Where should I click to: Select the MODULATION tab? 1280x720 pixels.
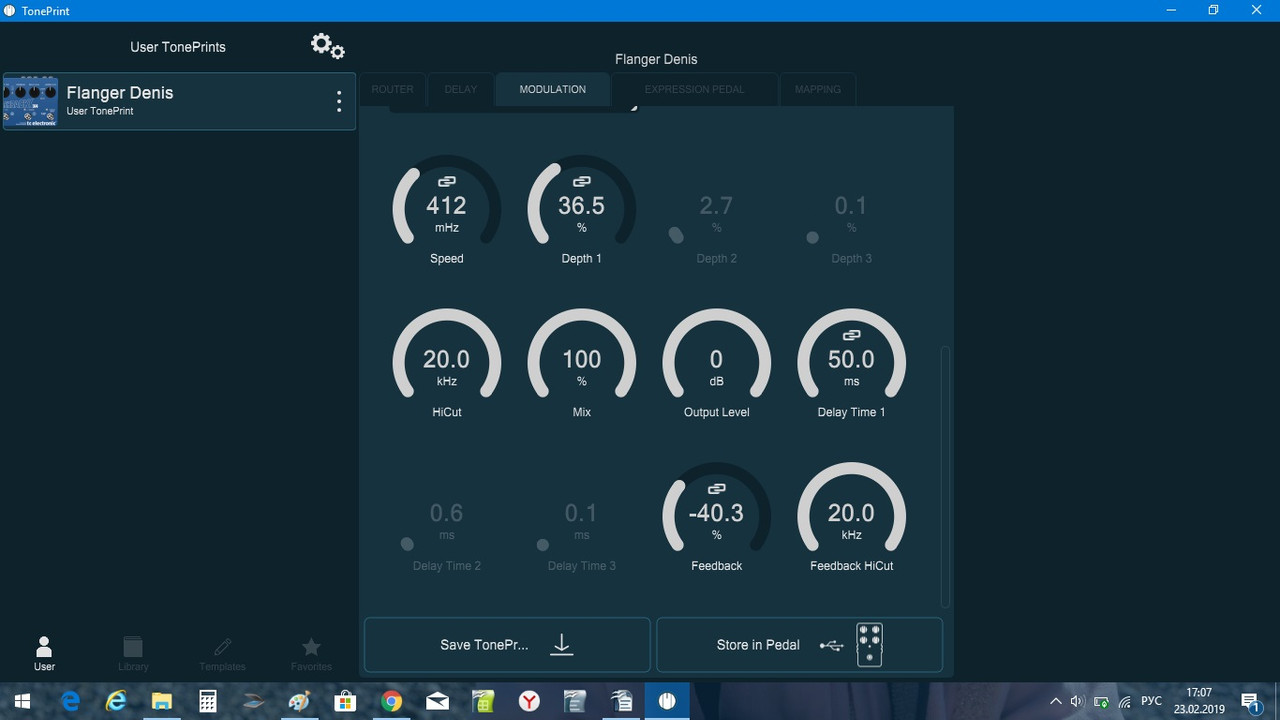[553, 89]
